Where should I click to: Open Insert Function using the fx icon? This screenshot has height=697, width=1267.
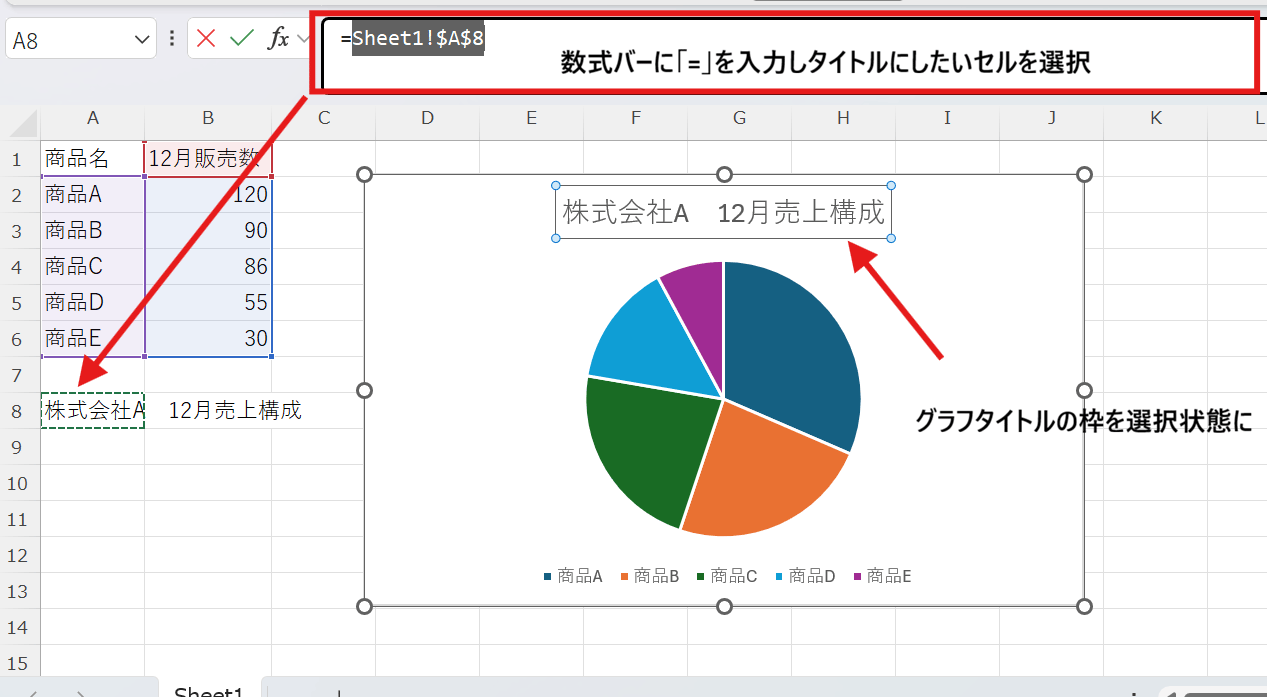(x=278, y=37)
